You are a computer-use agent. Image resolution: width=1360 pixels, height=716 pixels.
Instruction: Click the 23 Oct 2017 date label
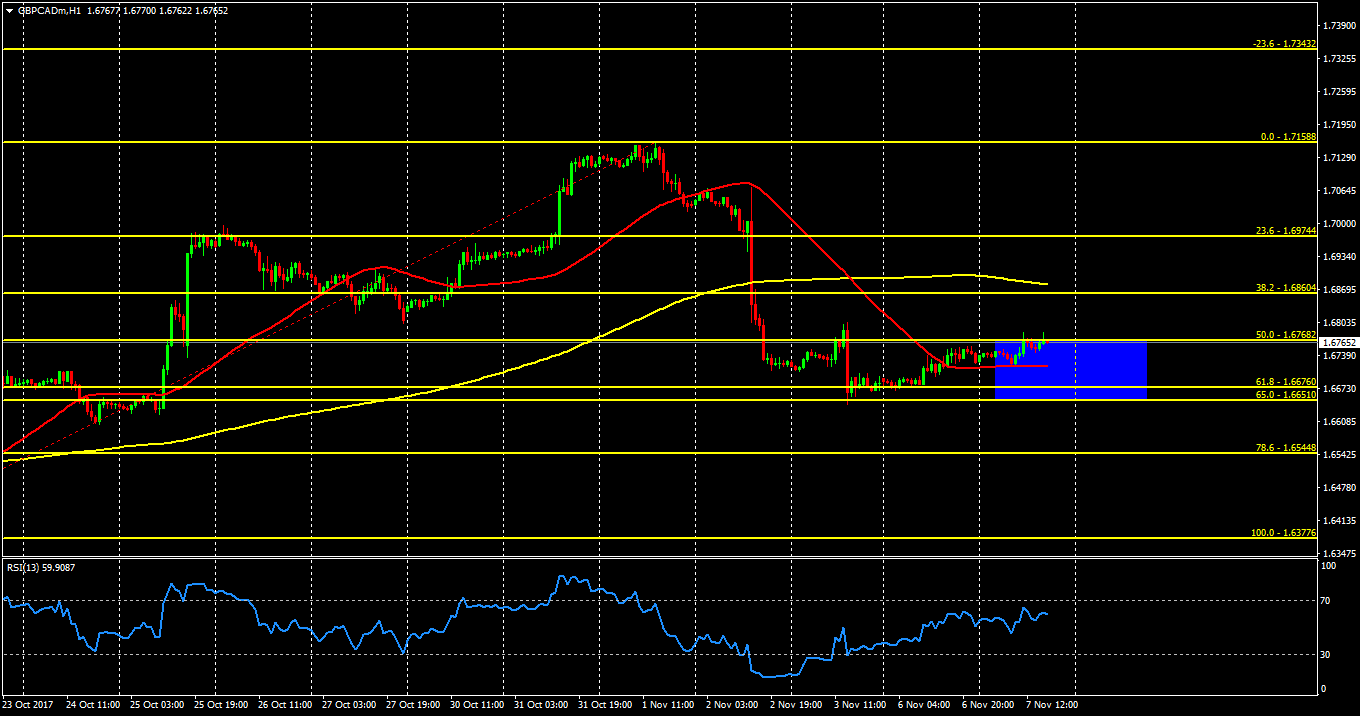(x=29, y=704)
